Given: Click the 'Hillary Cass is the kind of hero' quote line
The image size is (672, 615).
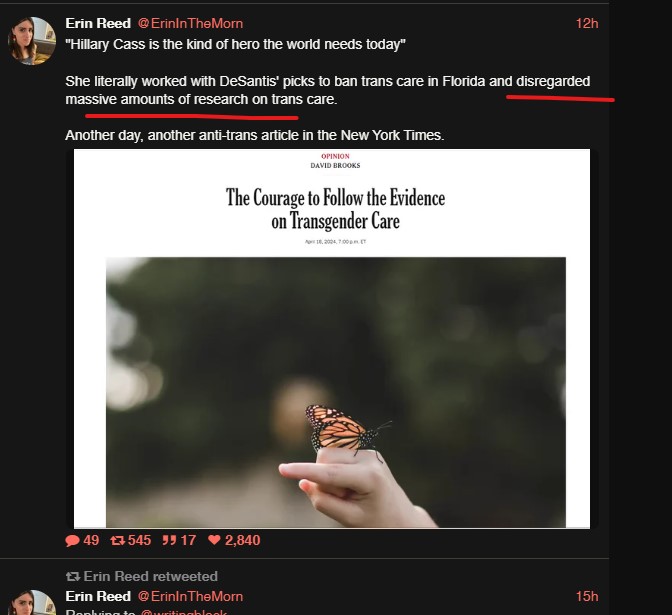Looking at the screenshot, I should pos(235,45).
